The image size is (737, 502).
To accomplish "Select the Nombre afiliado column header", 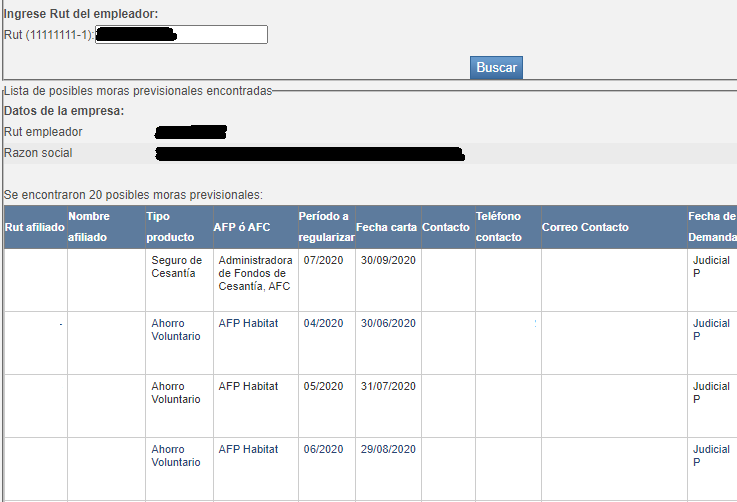I will pyautogui.click(x=94, y=227).
